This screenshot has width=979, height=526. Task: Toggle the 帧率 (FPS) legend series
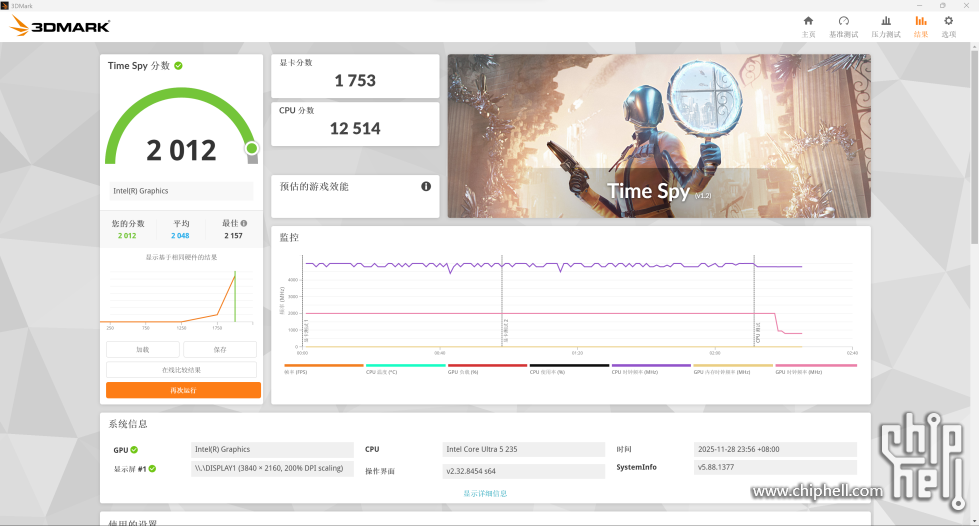point(323,370)
